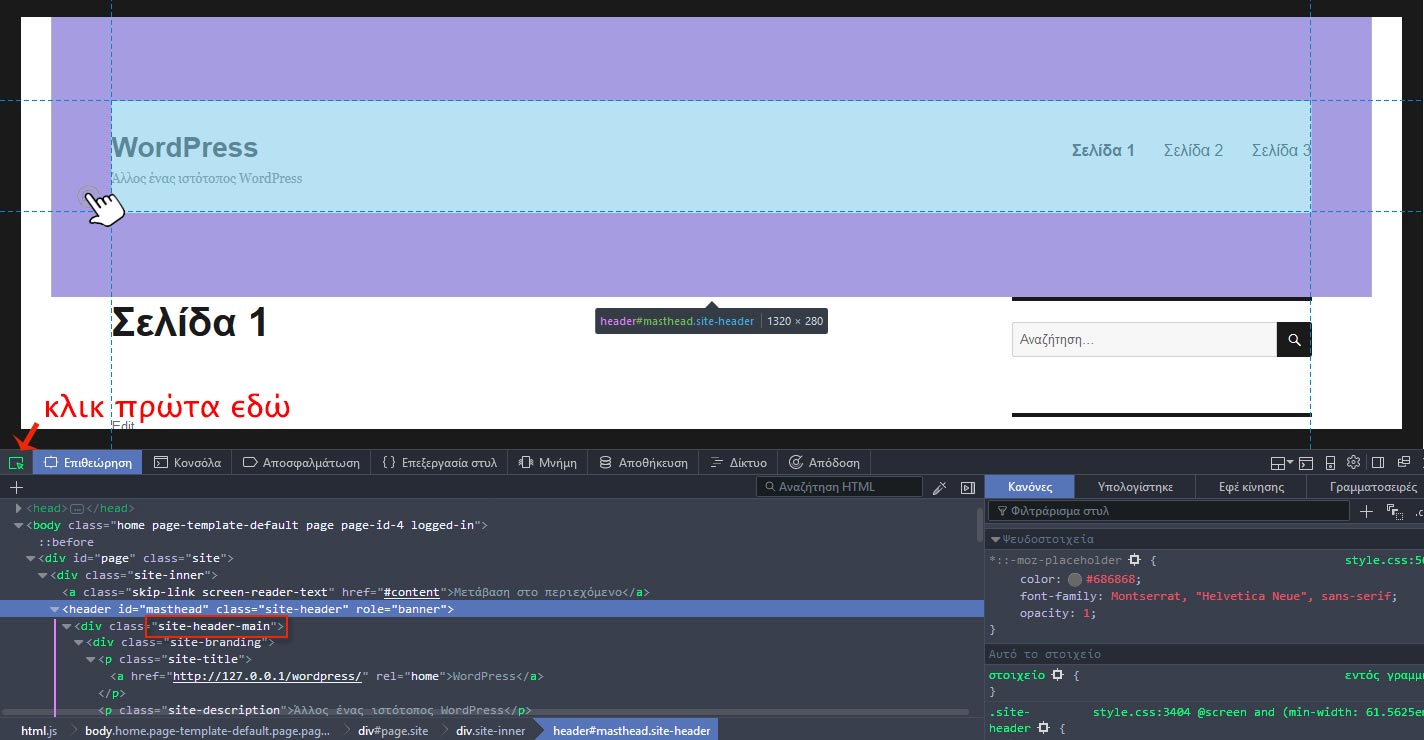The image size is (1424, 740).
Task: Collapse the body element tree node
Action: coord(19,525)
